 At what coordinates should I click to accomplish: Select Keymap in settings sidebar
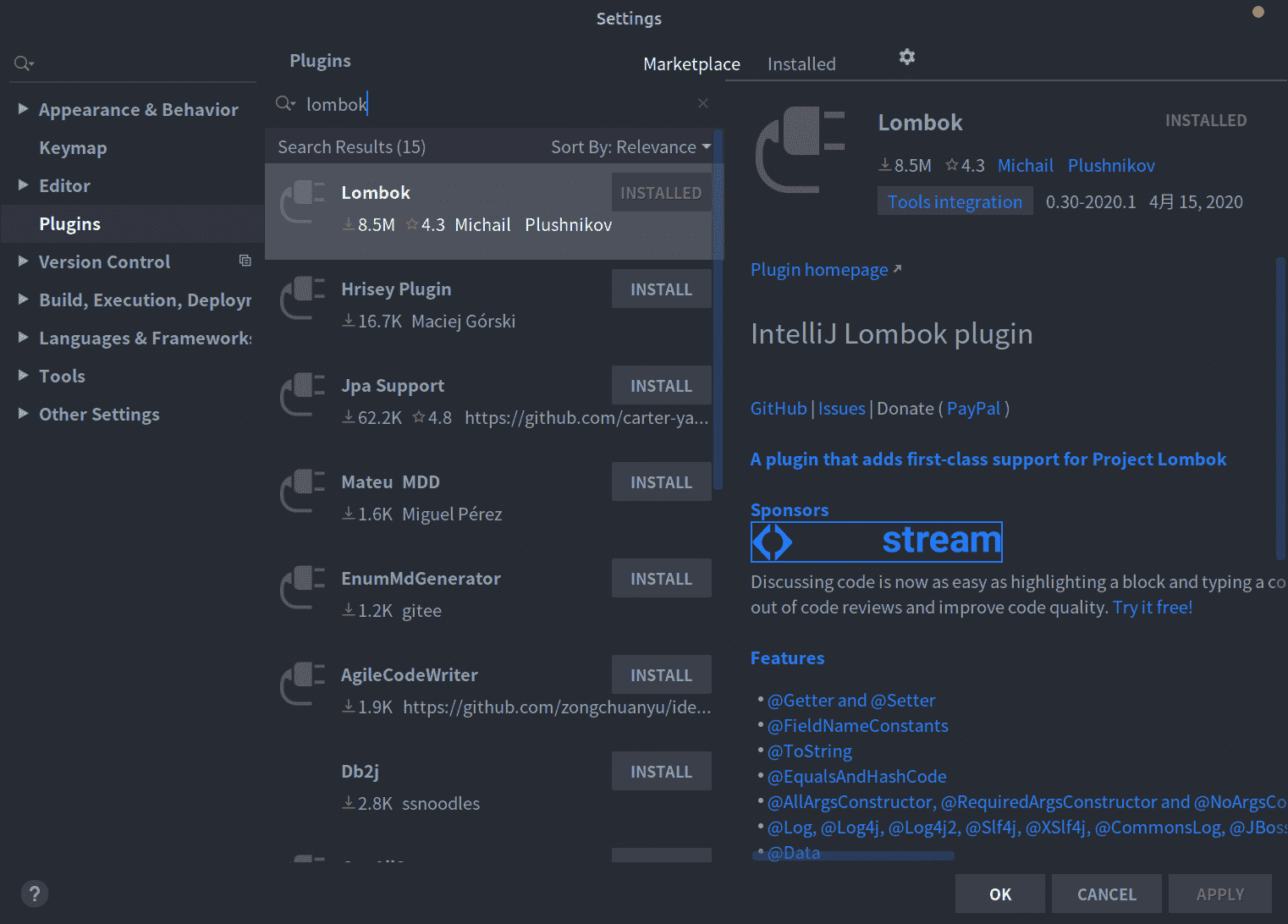tap(73, 148)
